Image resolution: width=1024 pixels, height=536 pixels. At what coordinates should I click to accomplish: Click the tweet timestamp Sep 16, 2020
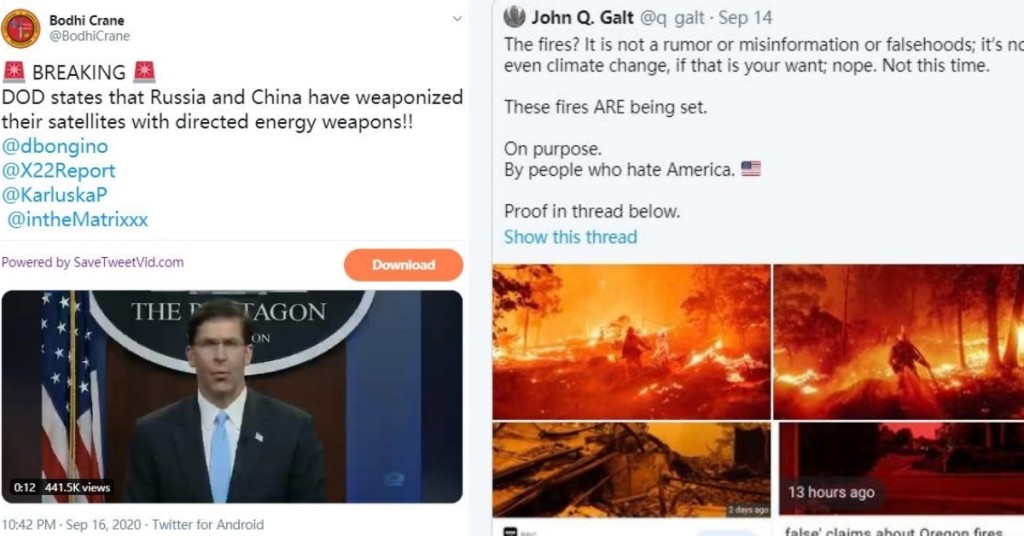click(103, 525)
